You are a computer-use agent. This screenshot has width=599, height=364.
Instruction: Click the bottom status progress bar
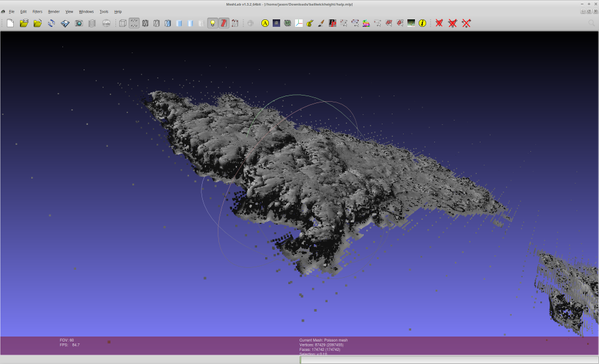pyautogui.click(x=449, y=360)
